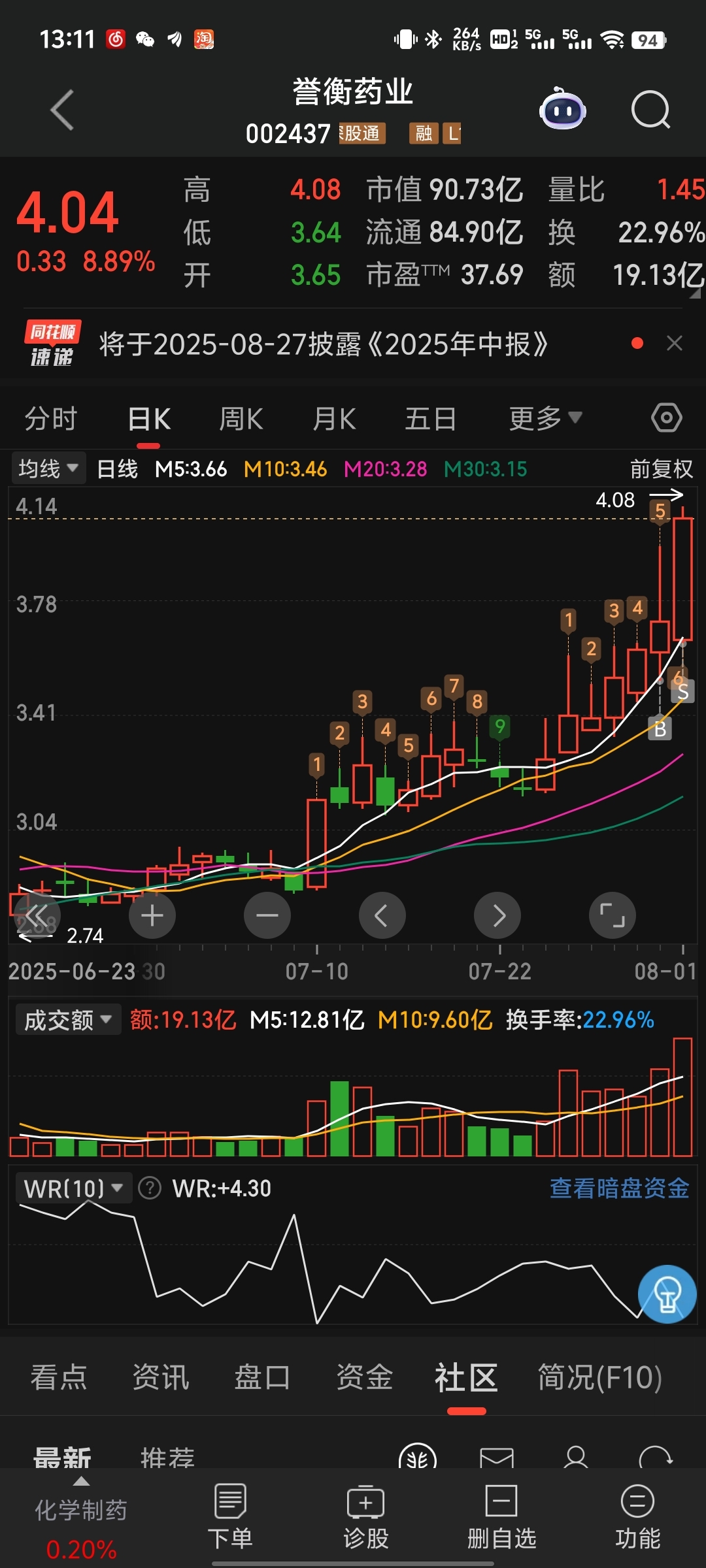Open the 看点 tab
The width and height of the screenshot is (706, 1568).
coord(58,1377)
